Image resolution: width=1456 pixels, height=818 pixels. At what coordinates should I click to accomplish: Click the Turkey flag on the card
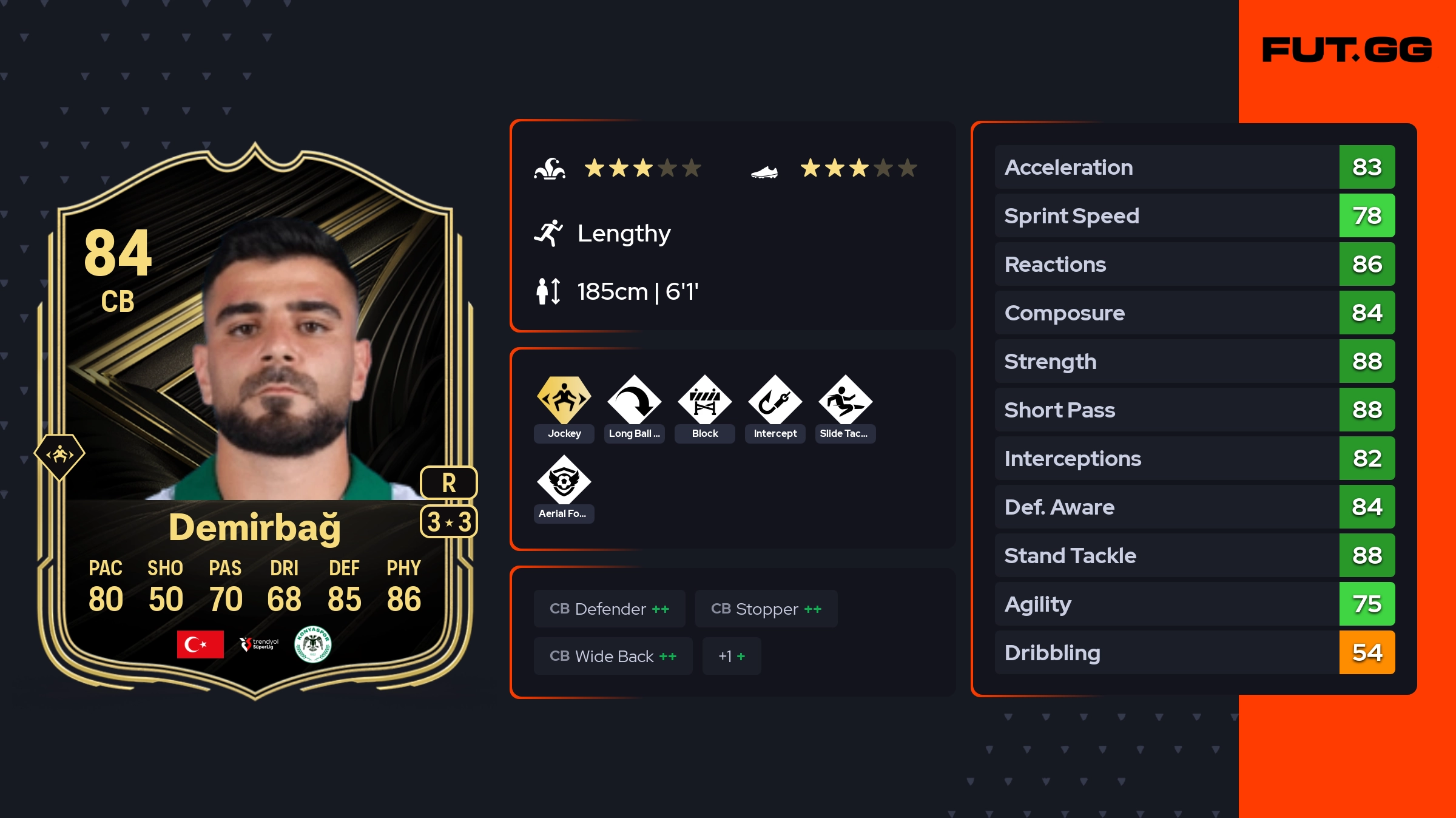pyautogui.click(x=200, y=644)
